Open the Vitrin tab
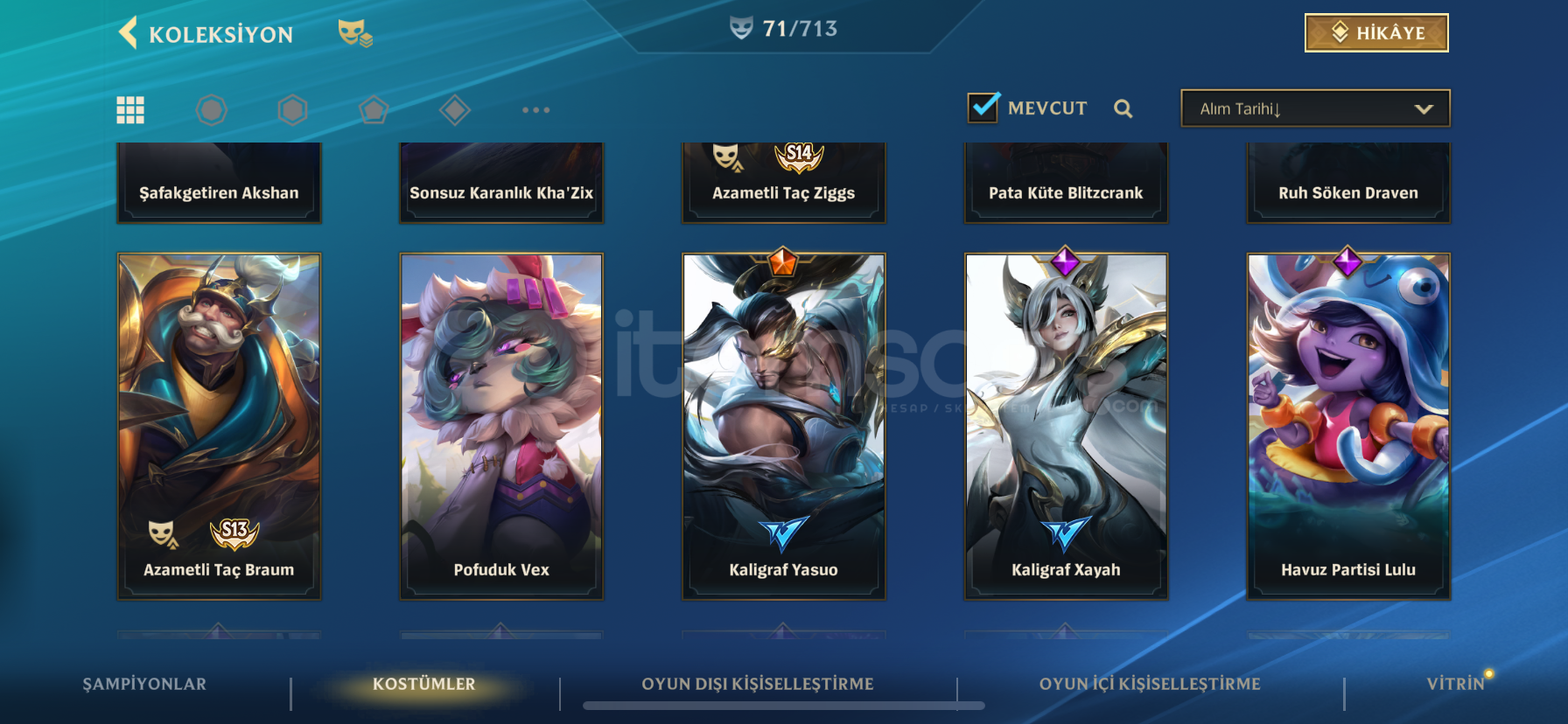This screenshot has width=1568, height=724. click(1456, 684)
